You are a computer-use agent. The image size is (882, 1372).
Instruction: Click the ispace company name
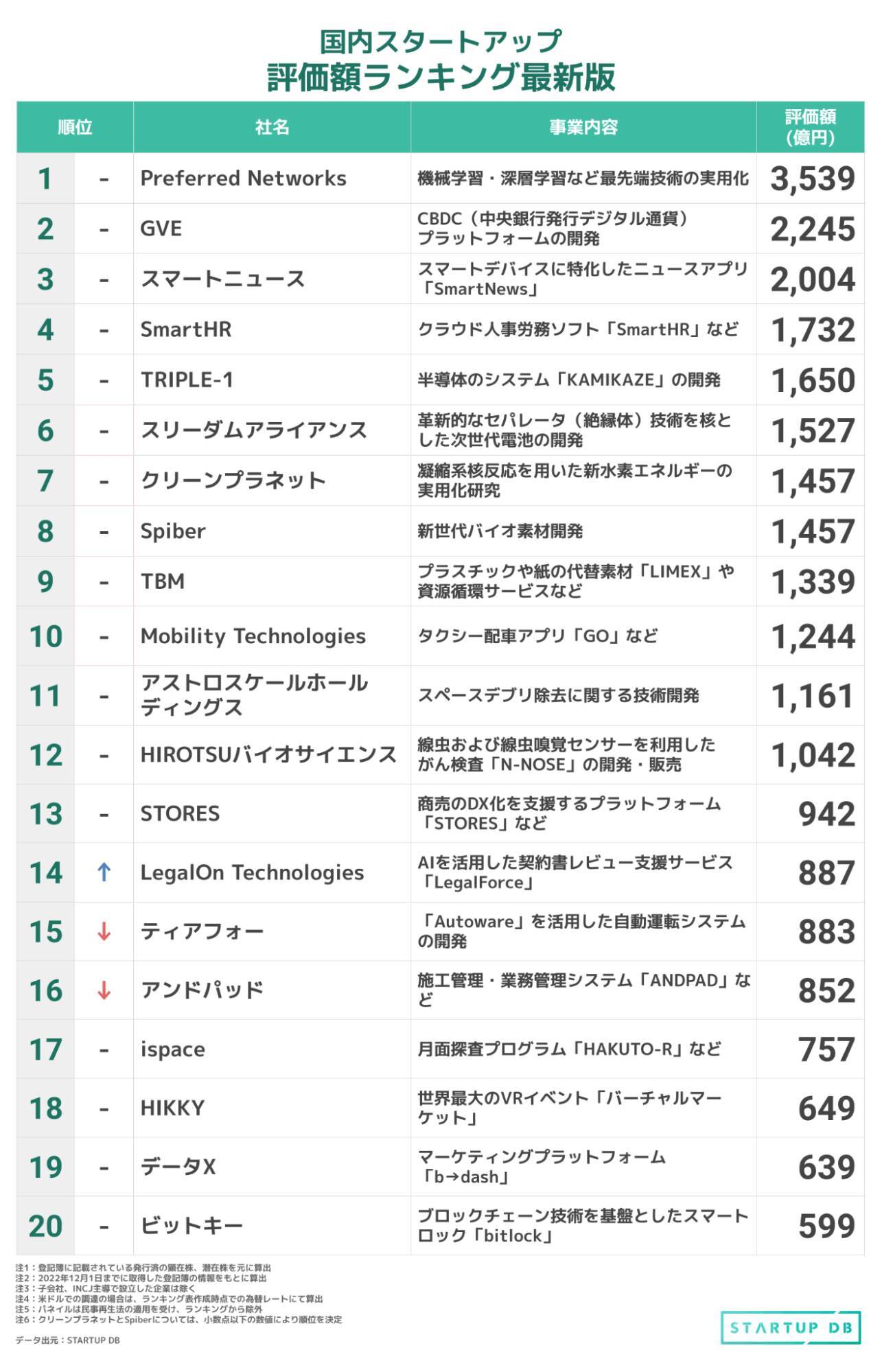(173, 1049)
